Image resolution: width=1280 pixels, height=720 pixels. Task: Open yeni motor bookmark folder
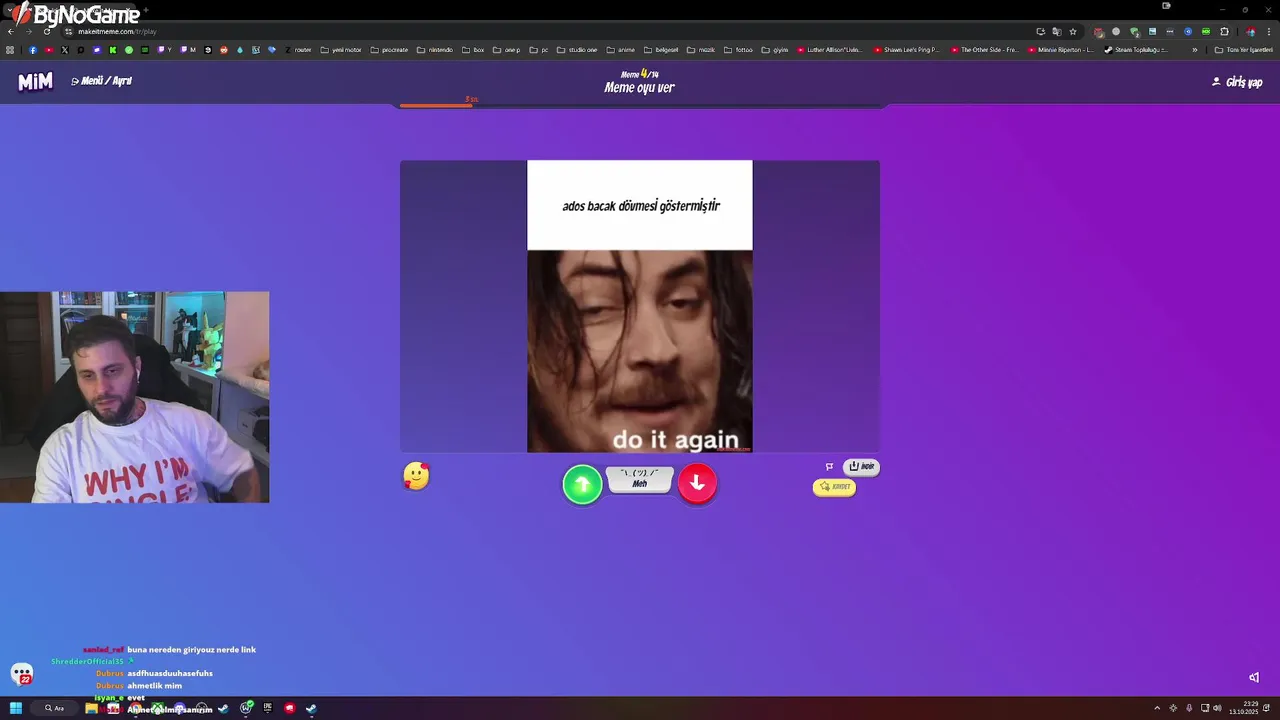[x=341, y=50]
